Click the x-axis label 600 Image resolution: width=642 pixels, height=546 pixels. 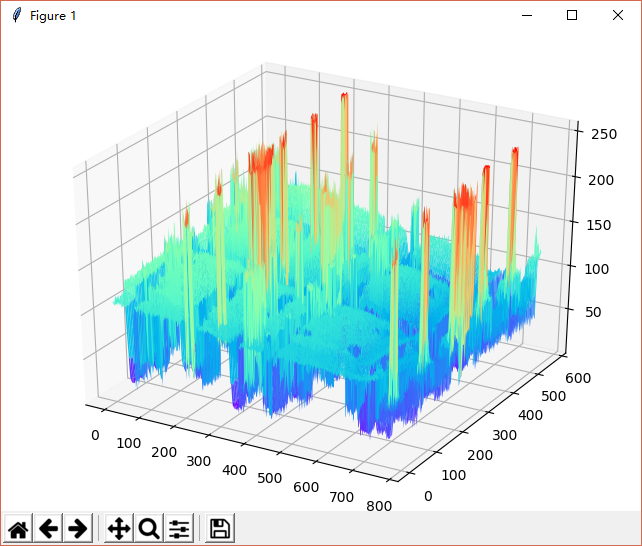[306, 487]
